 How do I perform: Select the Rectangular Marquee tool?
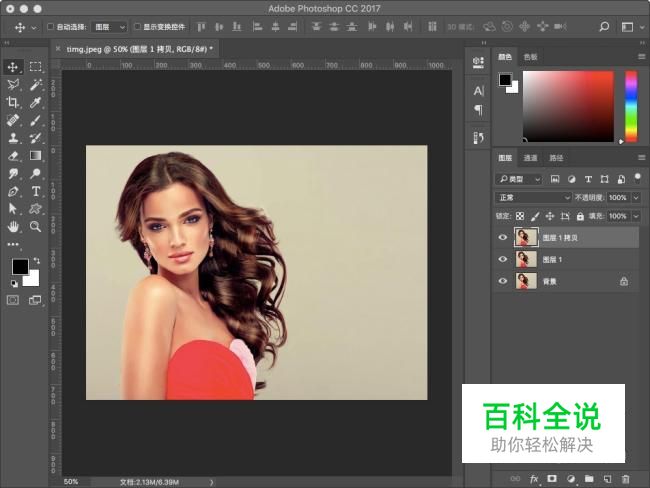35,66
